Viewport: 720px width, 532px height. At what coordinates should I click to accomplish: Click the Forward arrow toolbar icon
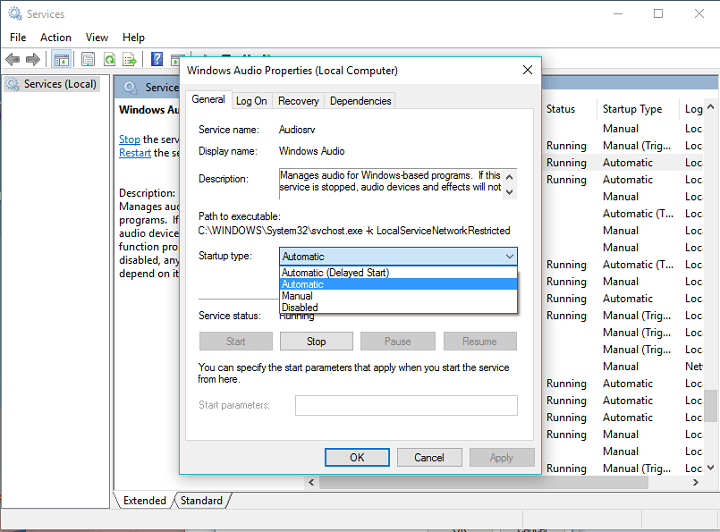coord(34,60)
